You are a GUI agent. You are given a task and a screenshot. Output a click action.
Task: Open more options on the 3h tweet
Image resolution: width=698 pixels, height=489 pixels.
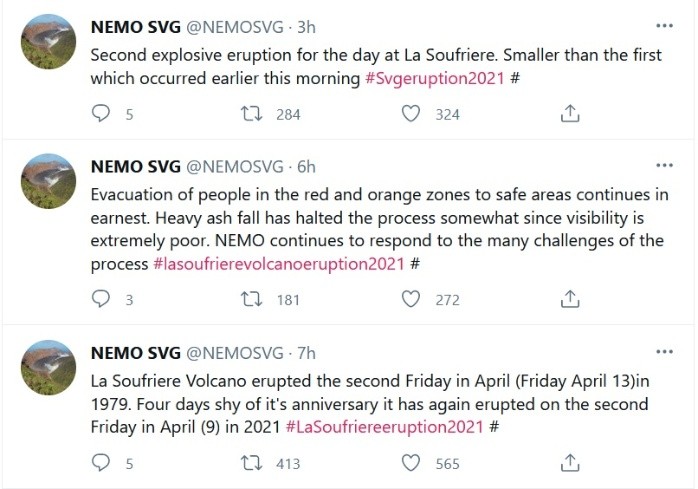[664, 25]
